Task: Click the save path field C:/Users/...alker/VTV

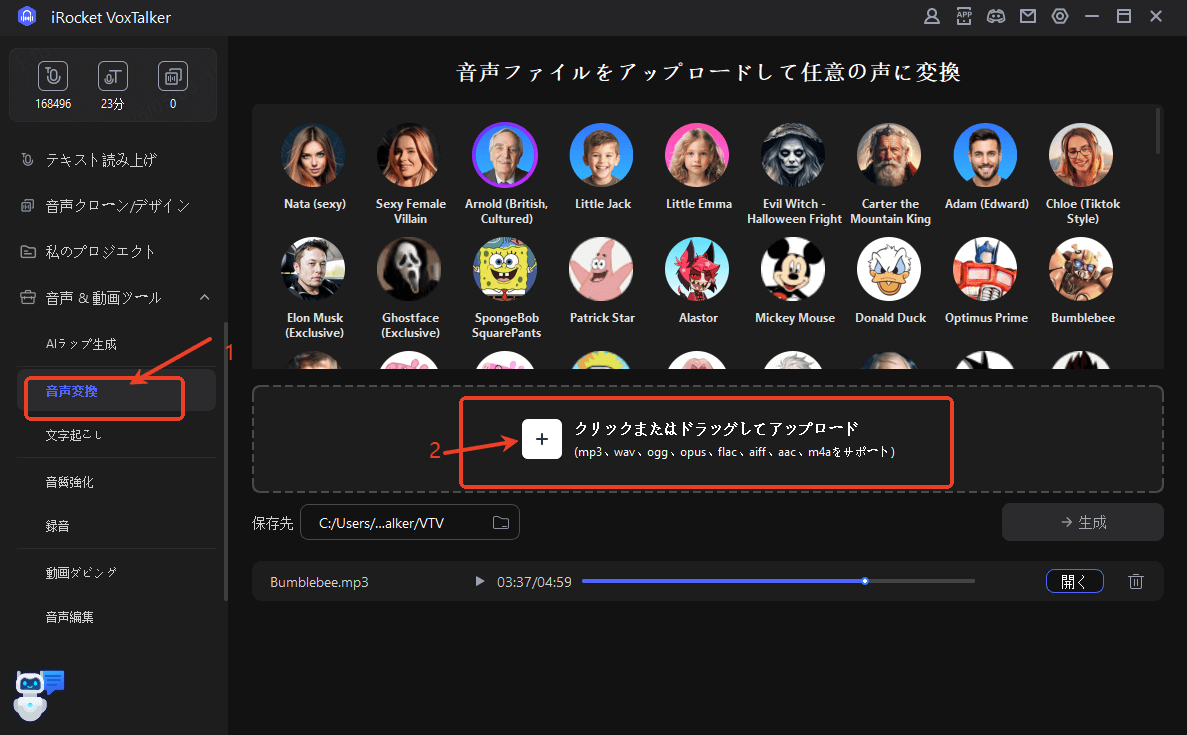Action: pos(410,522)
